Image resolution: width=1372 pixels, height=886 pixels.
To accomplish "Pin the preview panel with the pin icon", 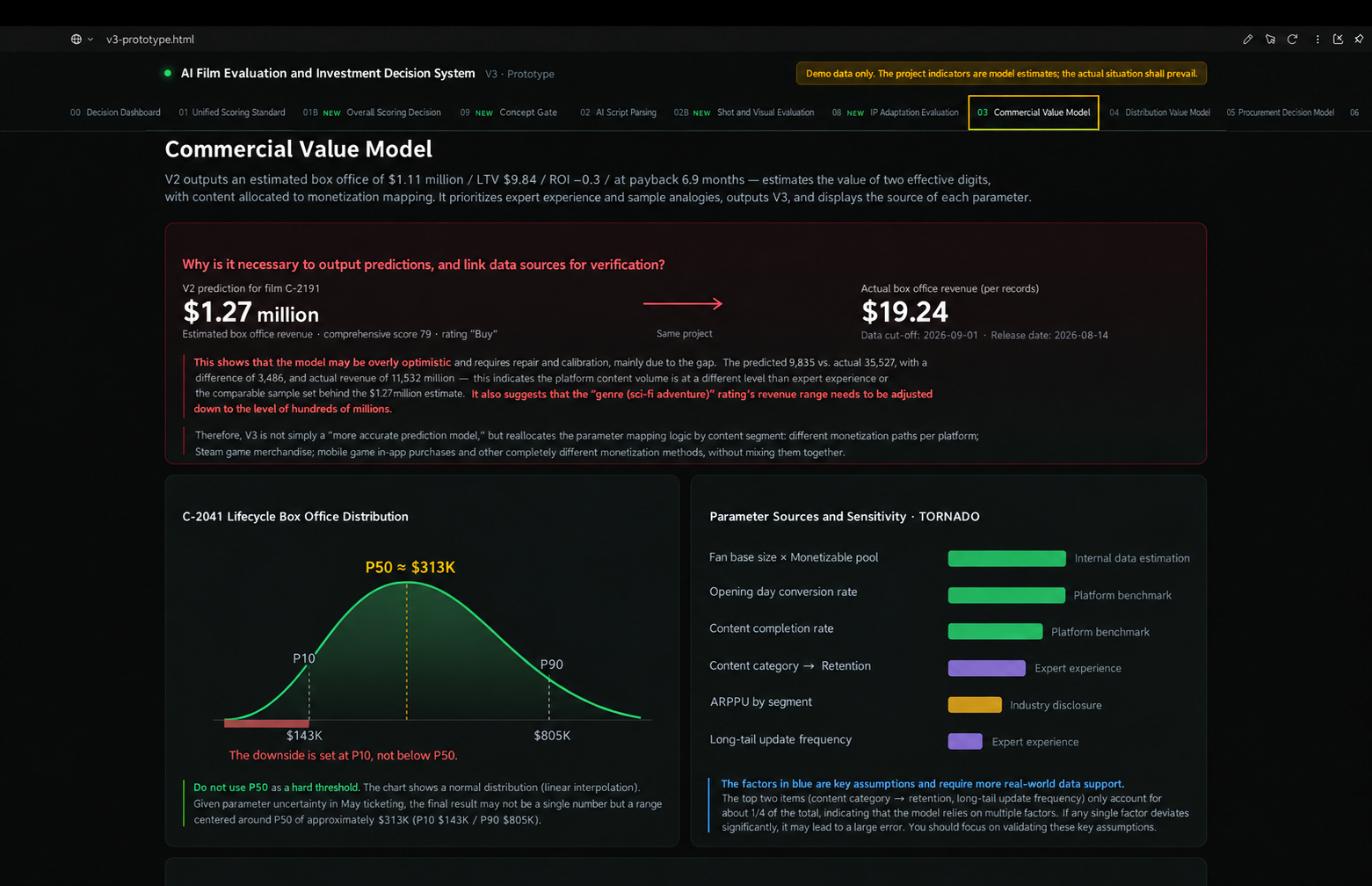I will 1359,40.
